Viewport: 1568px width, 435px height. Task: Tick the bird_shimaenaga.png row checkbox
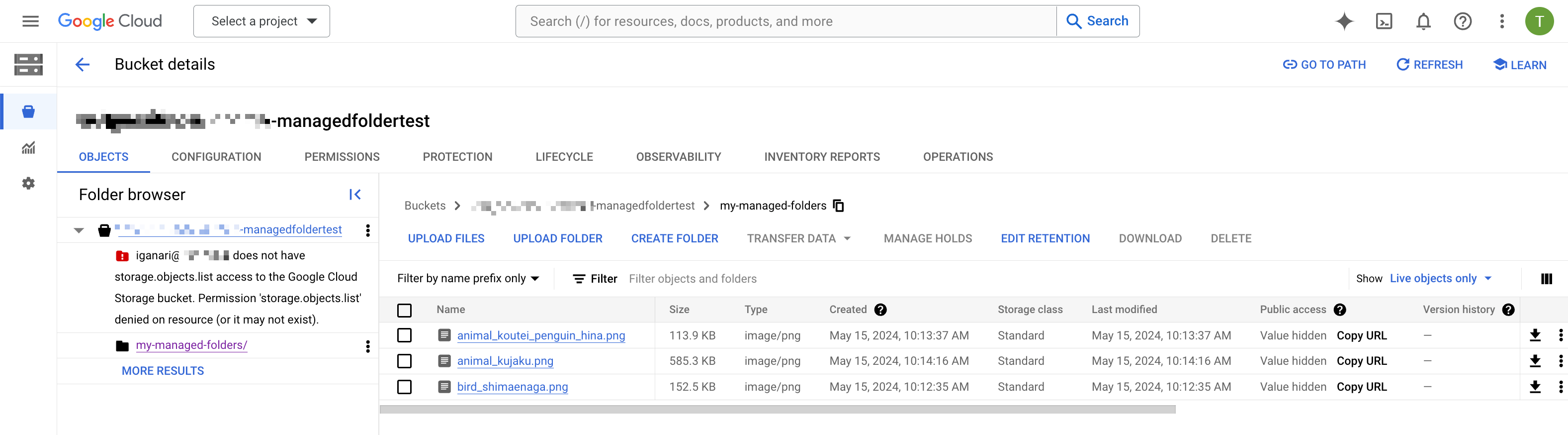tap(404, 387)
